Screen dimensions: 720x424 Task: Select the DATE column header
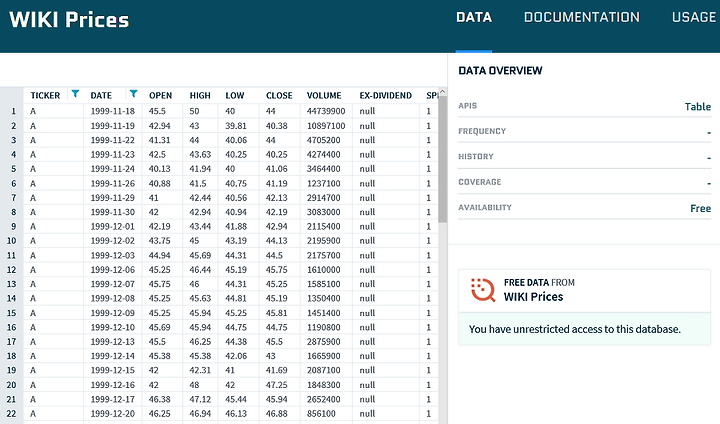(x=101, y=96)
